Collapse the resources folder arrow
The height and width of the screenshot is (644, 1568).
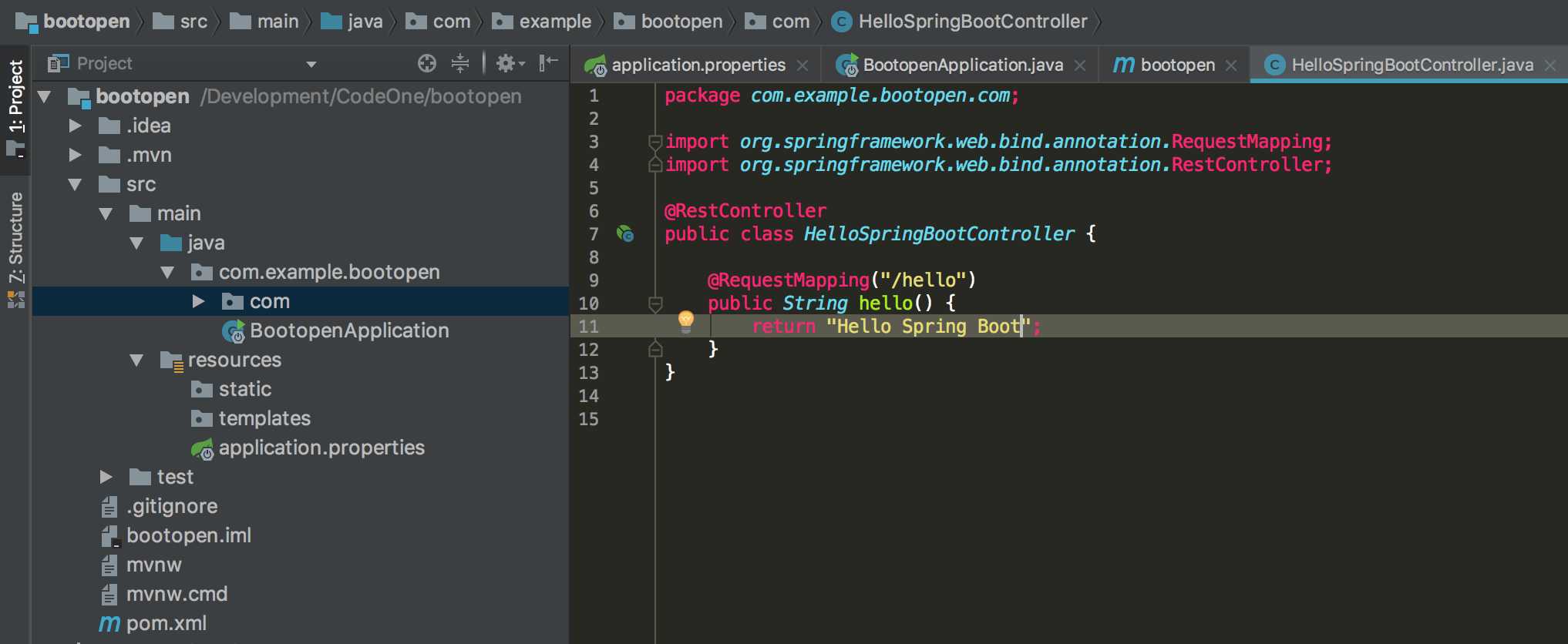point(136,361)
